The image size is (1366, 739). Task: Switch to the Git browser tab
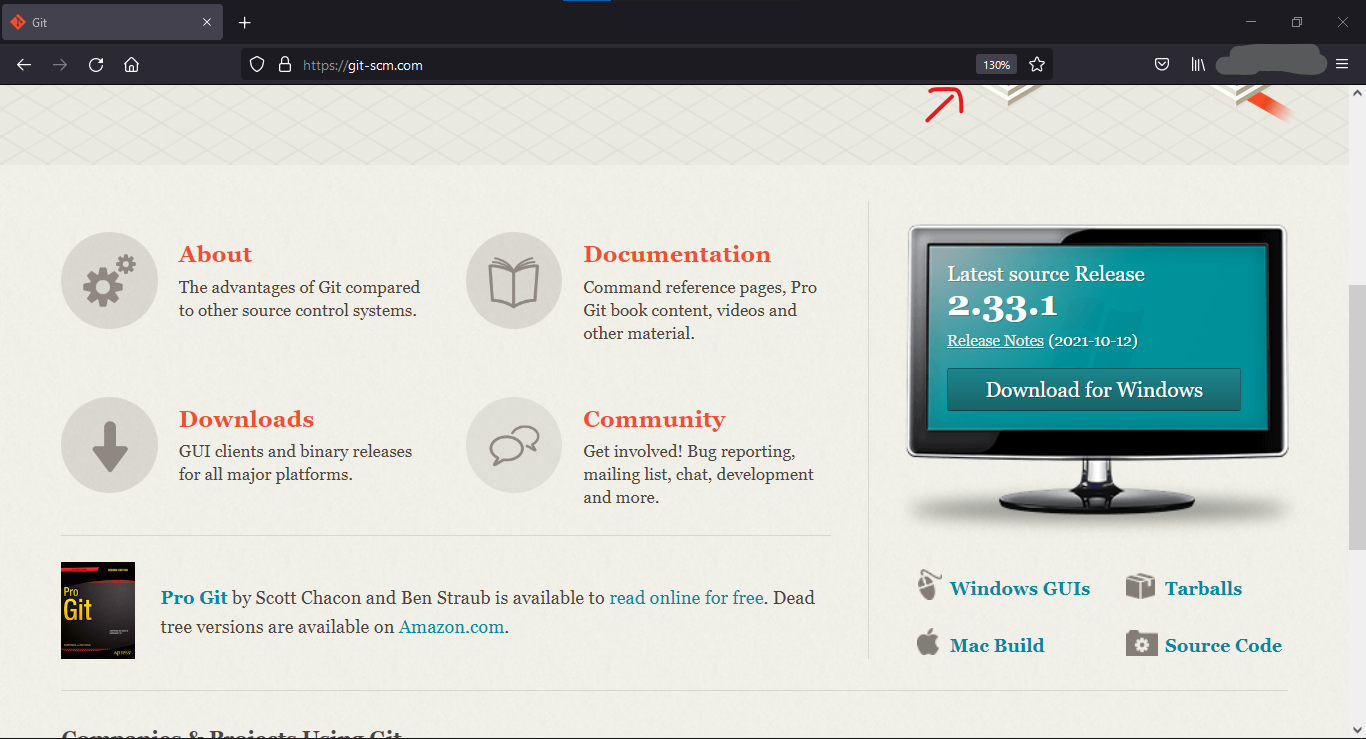110,21
